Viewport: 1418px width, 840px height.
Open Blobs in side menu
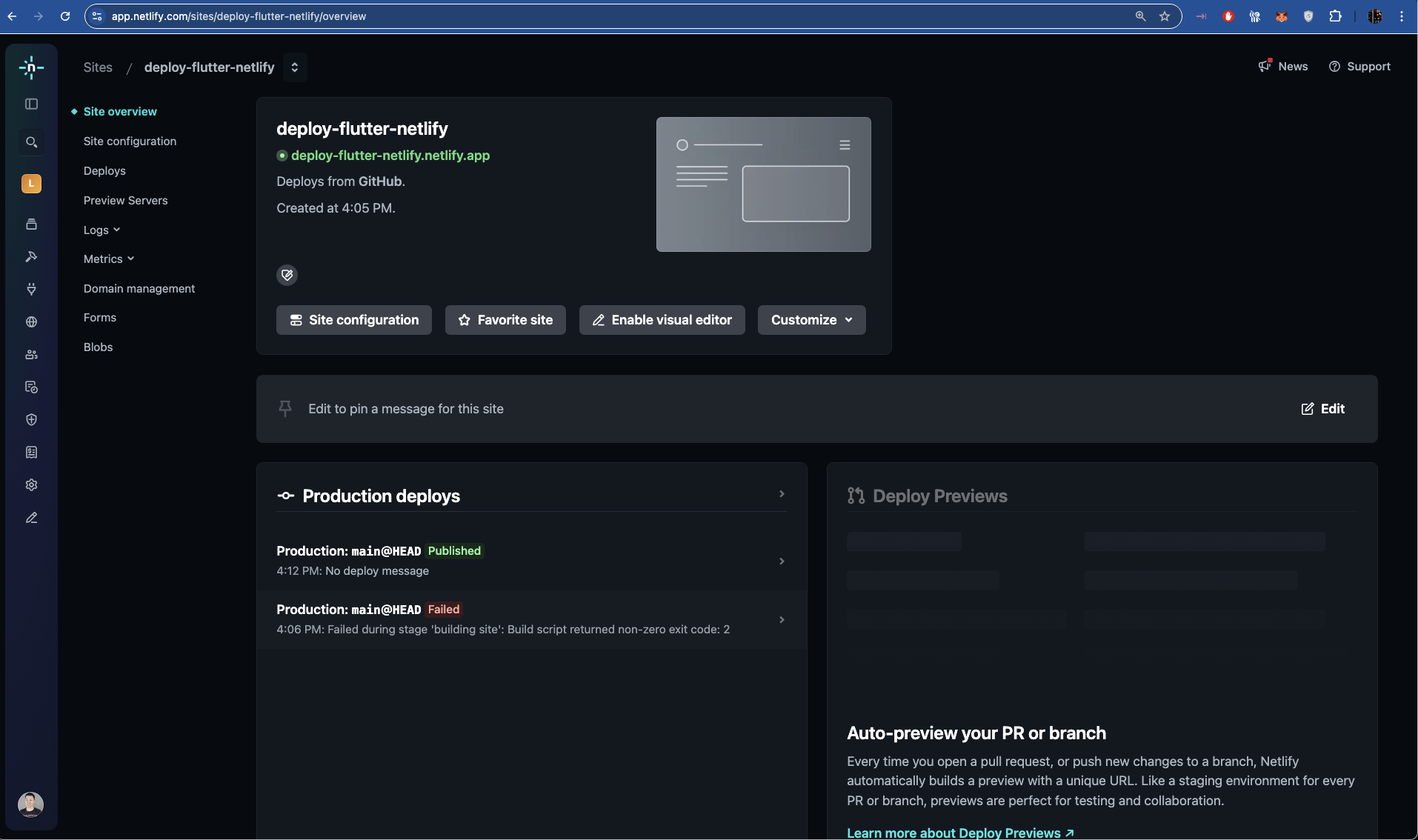[98, 347]
